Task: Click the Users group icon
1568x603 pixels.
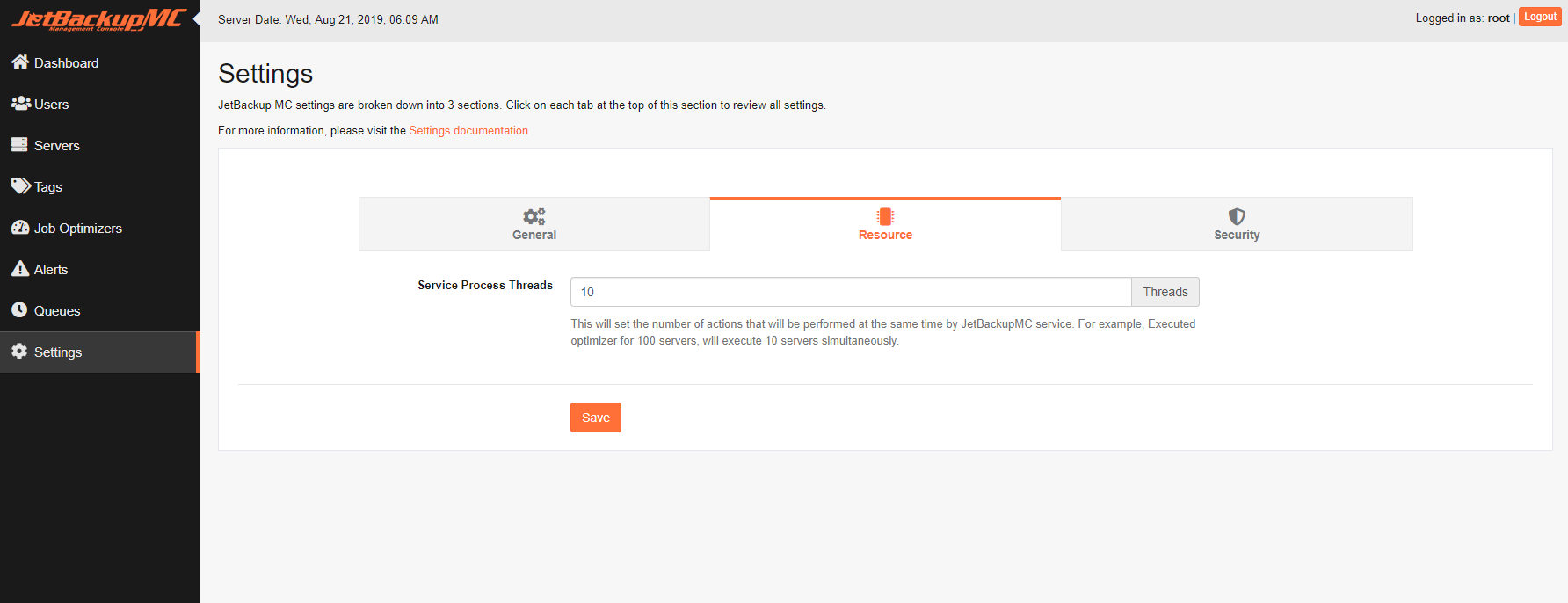Action: [21, 103]
